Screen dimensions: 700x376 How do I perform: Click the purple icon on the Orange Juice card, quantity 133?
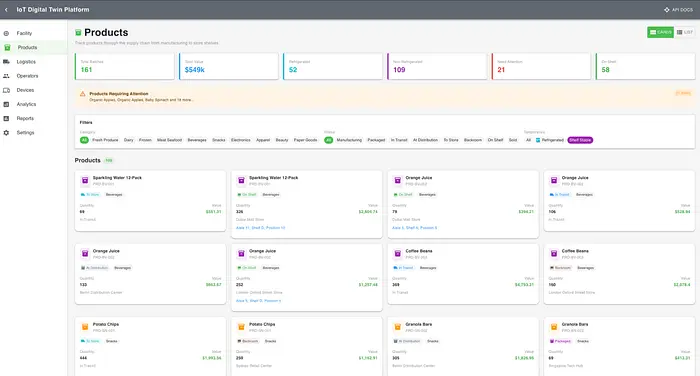click(x=85, y=254)
